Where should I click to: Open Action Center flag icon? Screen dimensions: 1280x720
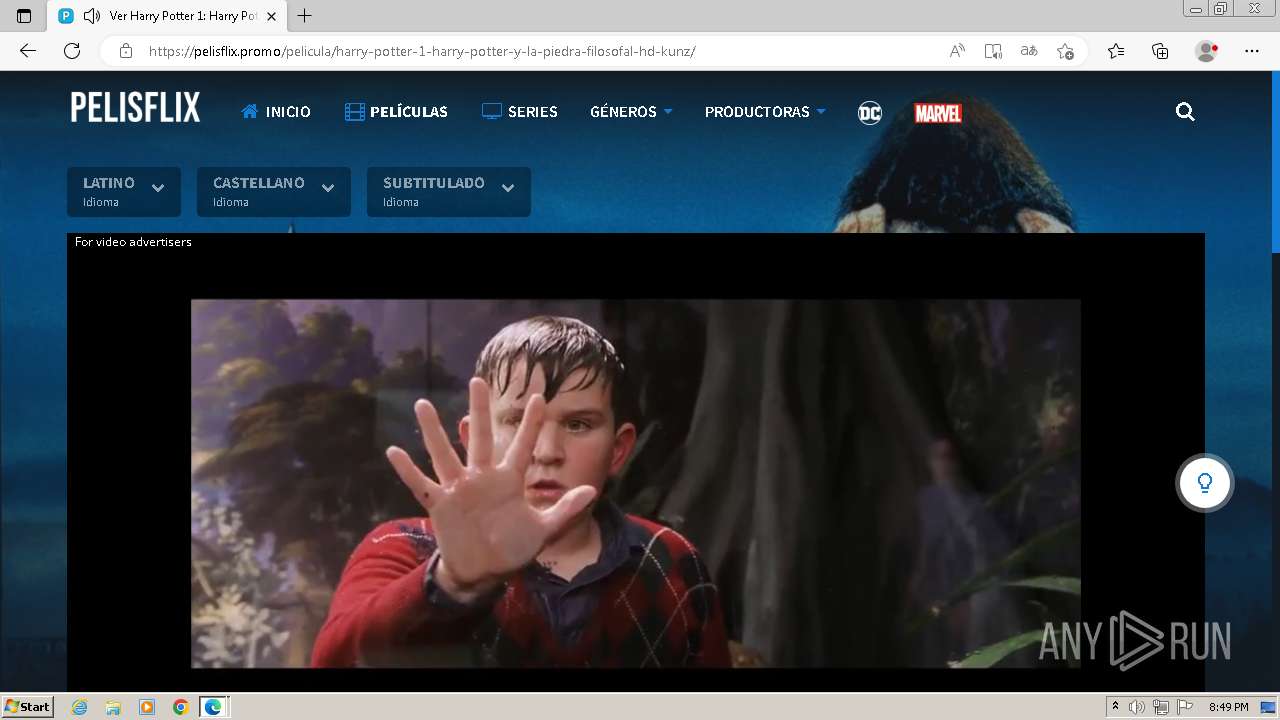1185,707
